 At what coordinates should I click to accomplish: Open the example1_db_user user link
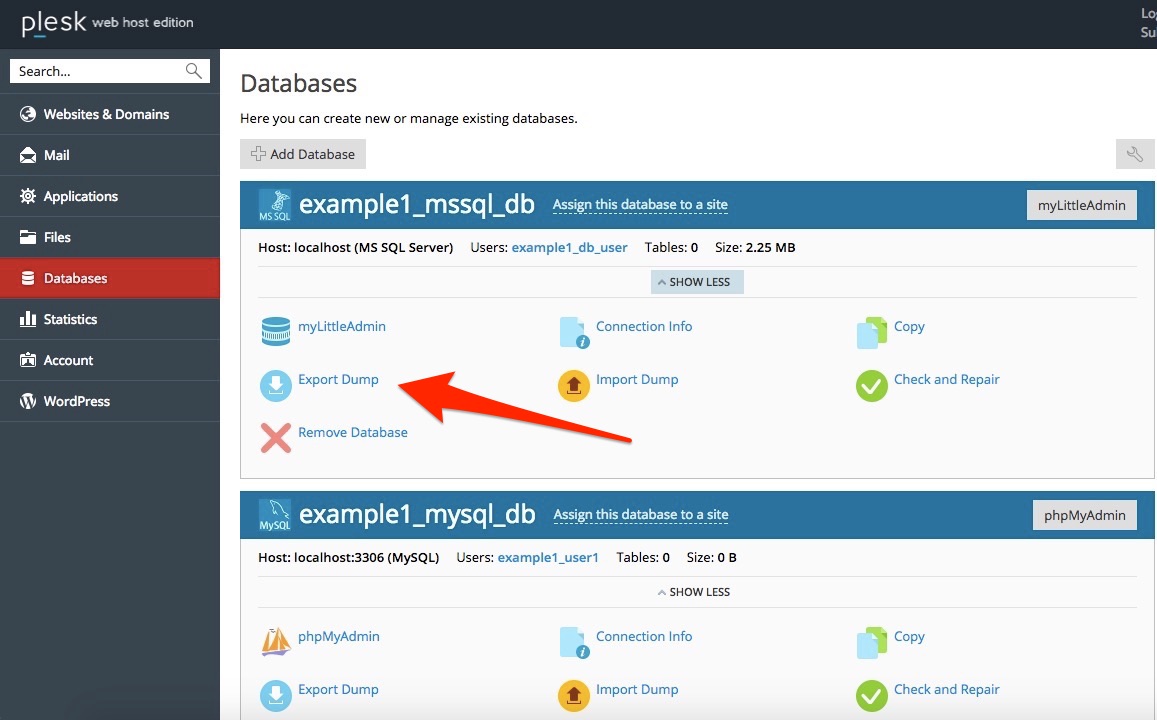(569, 247)
